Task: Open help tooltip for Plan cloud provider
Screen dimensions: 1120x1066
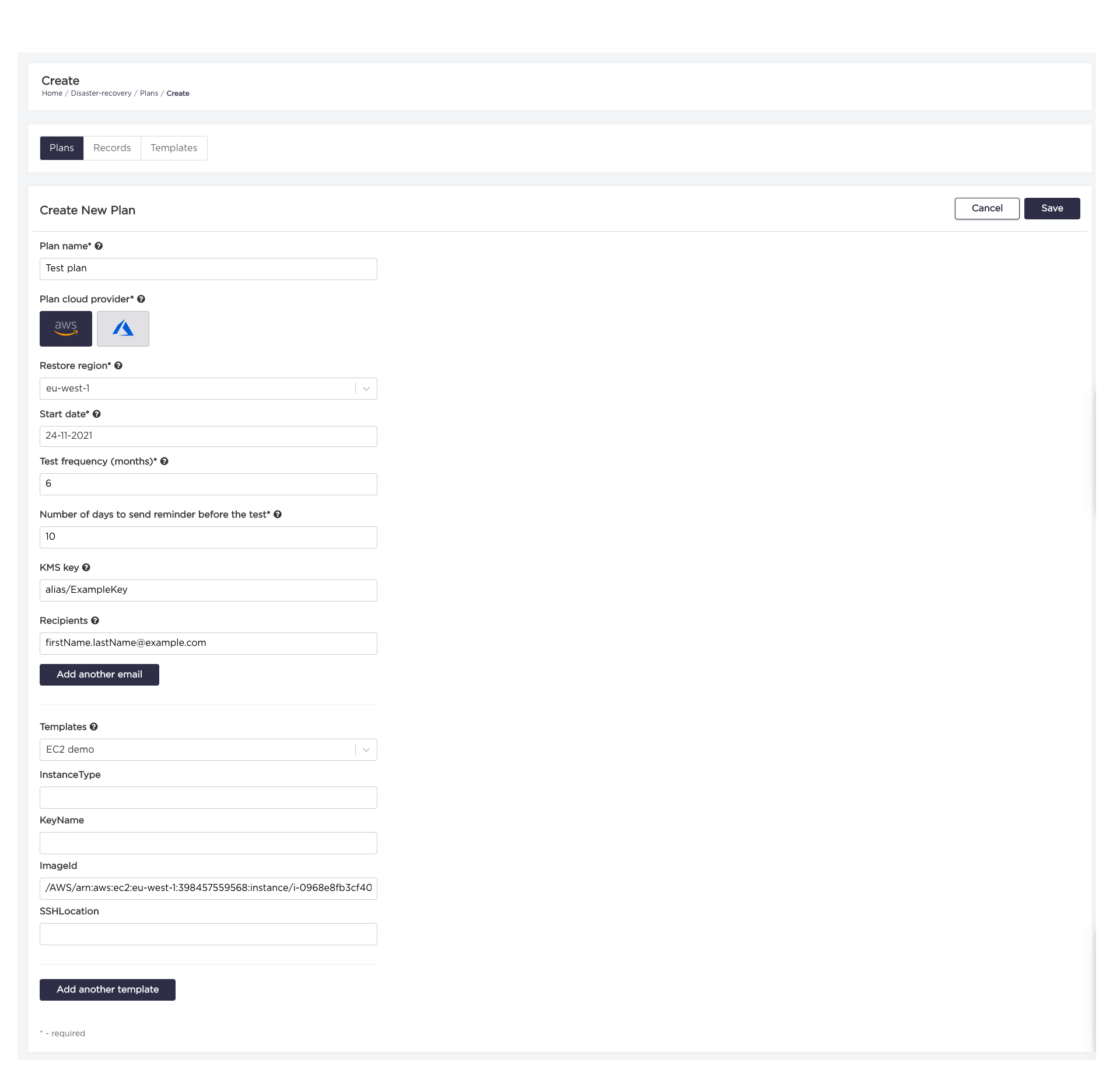Action: pos(141,299)
